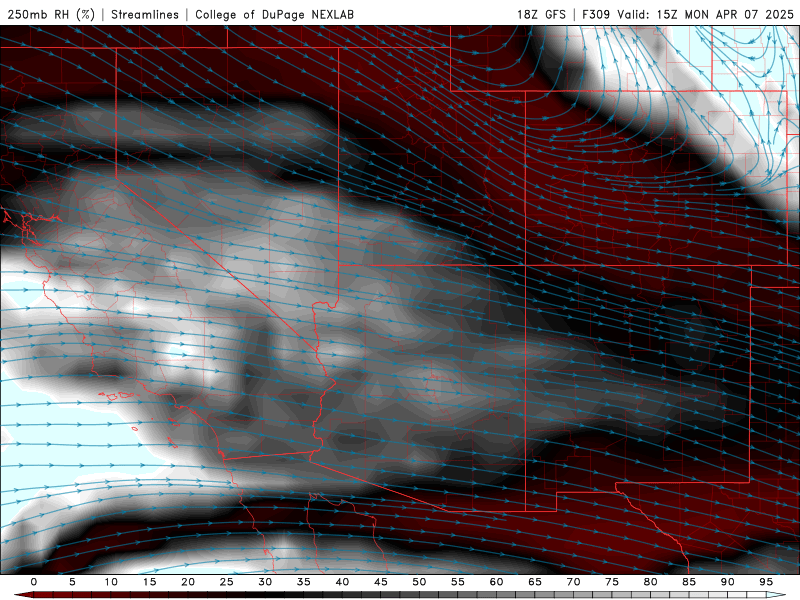Viewport: 800px width, 600px height.
Task: Click the '18Z GFS' model run label
Action: pos(541,14)
